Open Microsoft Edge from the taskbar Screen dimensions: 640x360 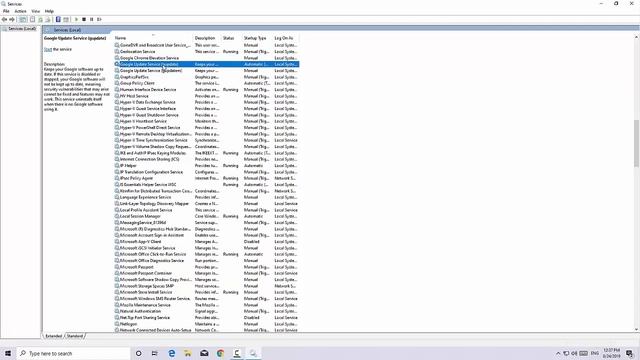click(x=171, y=353)
